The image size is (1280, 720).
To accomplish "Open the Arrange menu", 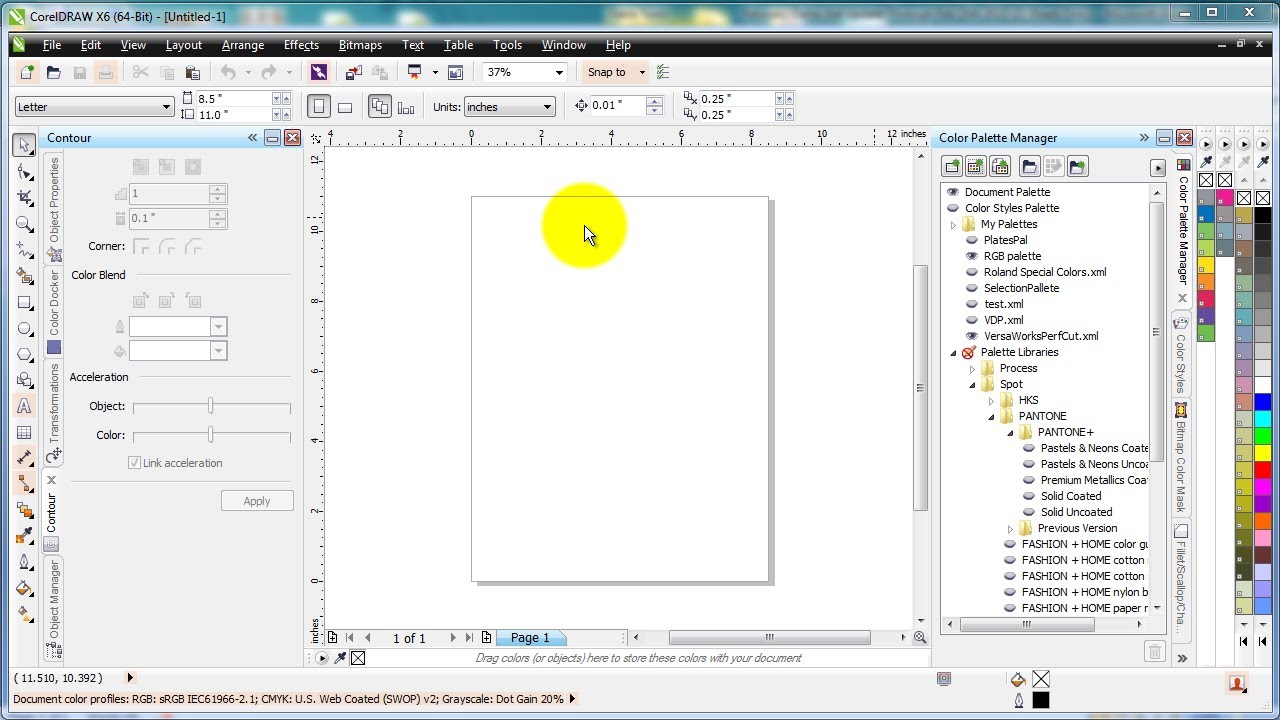I will tap(242, 45).
